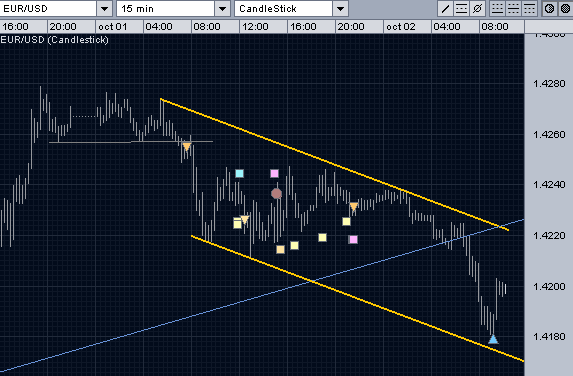This screenshot has width=573, height=376.
Task: Open the EUR/USD currency pair dropdown
Action: [x=105, y=8]
